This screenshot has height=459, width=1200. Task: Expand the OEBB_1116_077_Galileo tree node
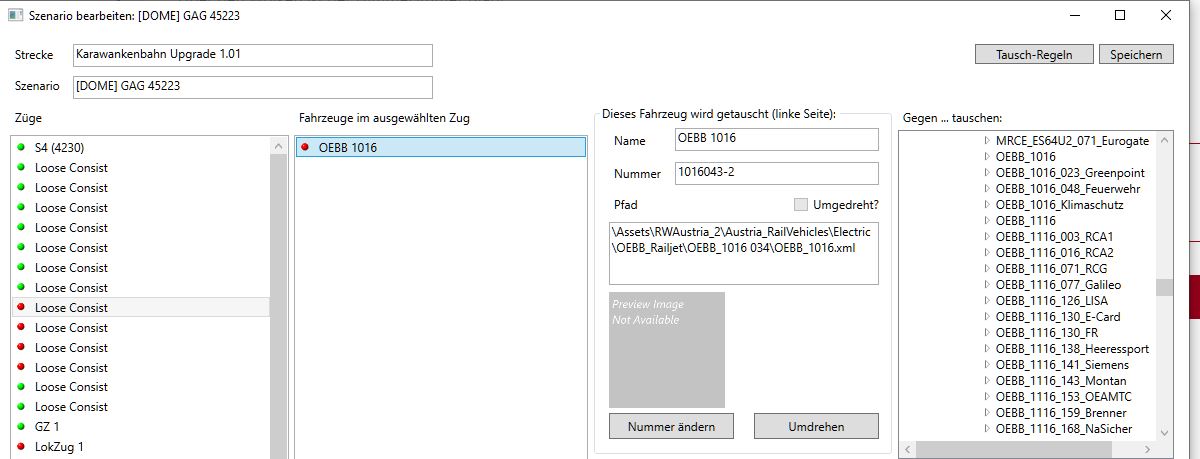coord(986,285)
